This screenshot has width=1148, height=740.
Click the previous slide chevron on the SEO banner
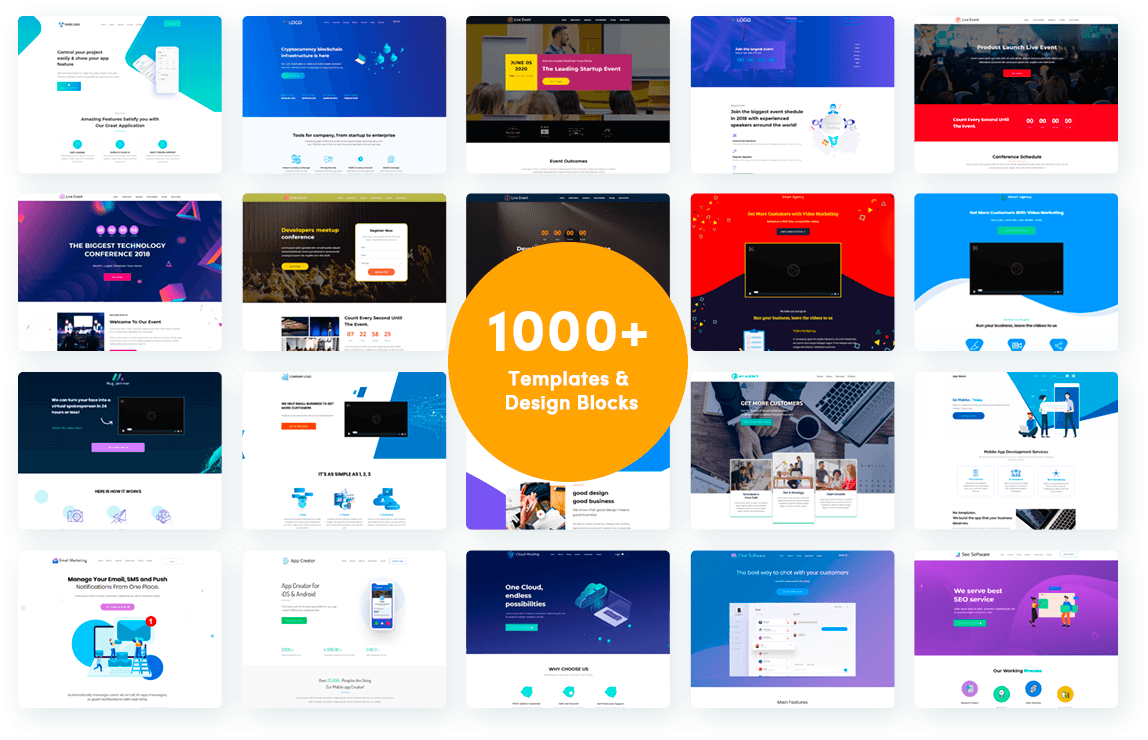pyautogui.click(x=921, y=586)
